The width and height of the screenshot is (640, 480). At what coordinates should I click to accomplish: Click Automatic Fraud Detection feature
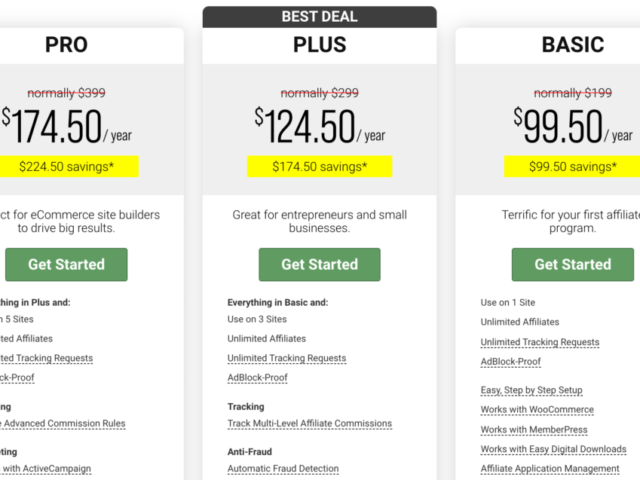(283, 469)
